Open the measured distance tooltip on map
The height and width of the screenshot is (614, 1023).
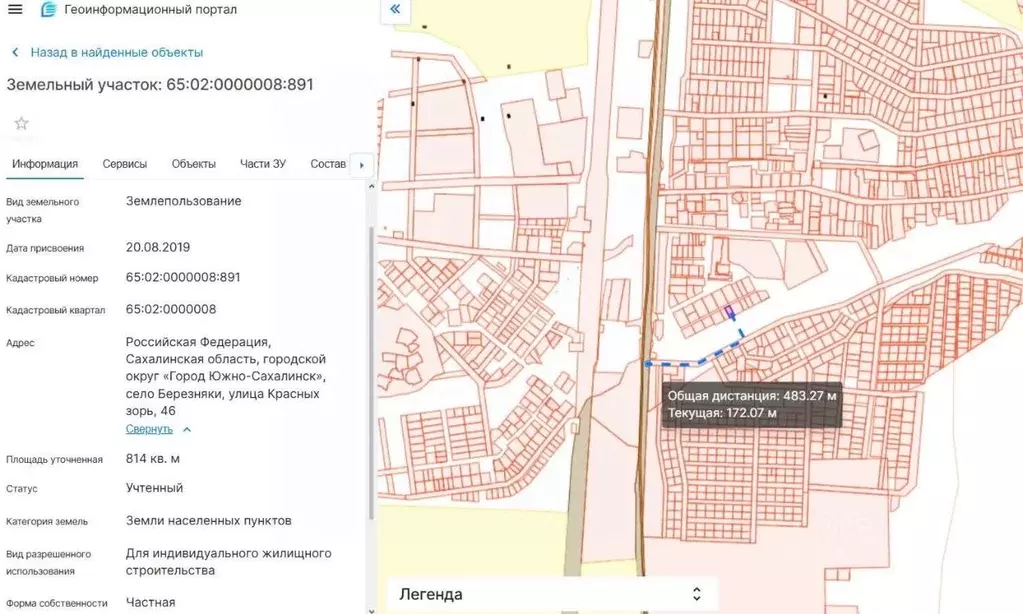coord(752,404)
